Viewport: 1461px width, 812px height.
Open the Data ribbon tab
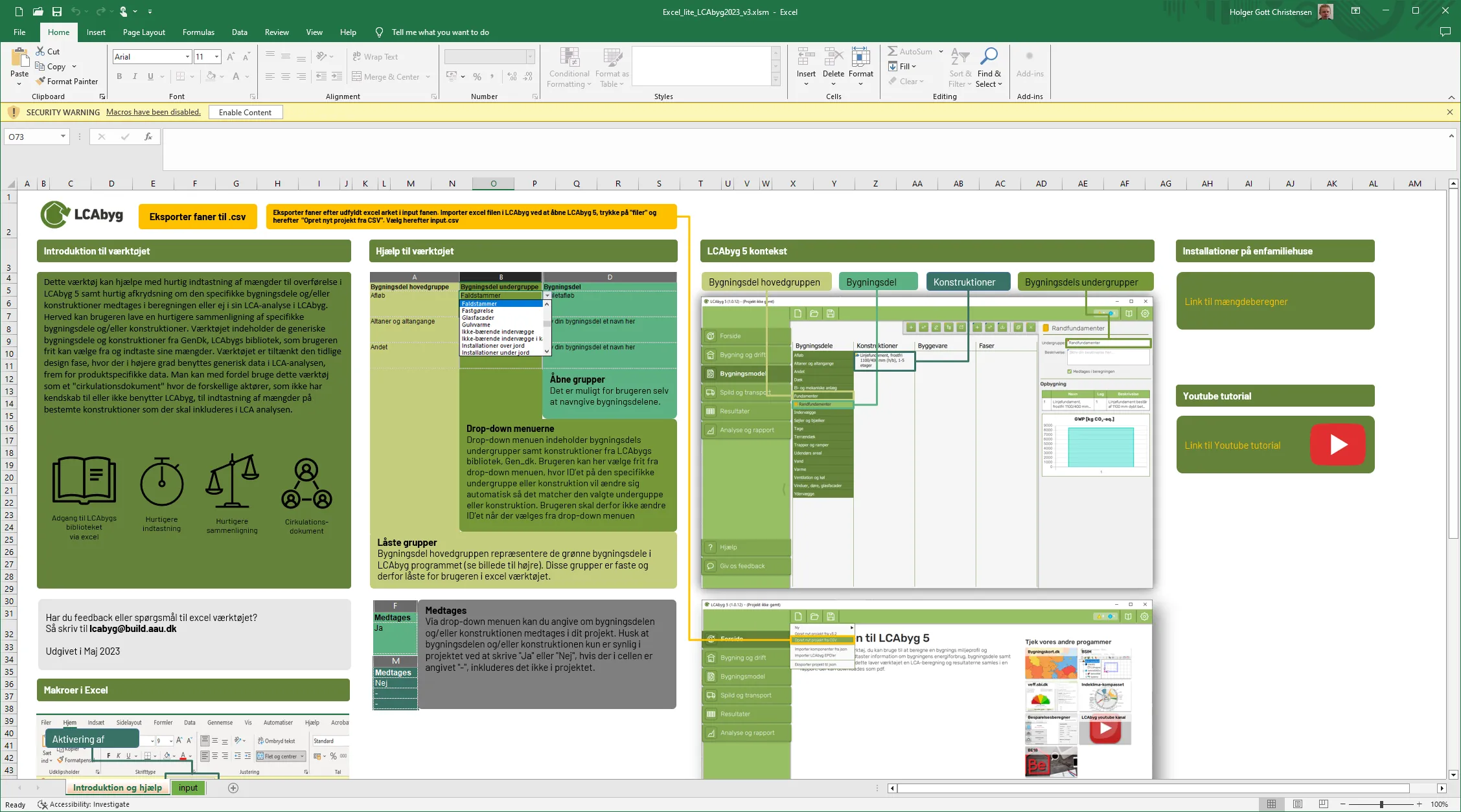(240, 32)
